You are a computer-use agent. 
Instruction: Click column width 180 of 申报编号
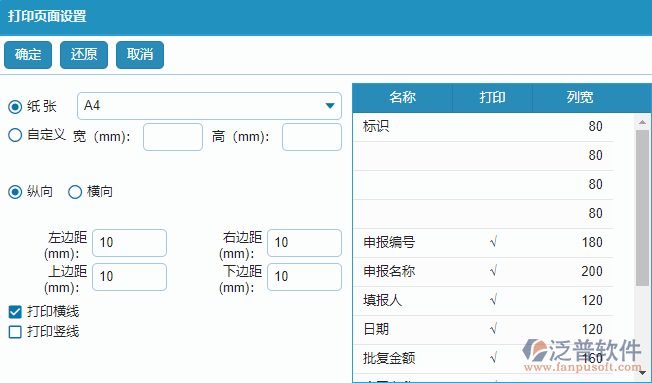pyautogui.click(x=592, y=242)
